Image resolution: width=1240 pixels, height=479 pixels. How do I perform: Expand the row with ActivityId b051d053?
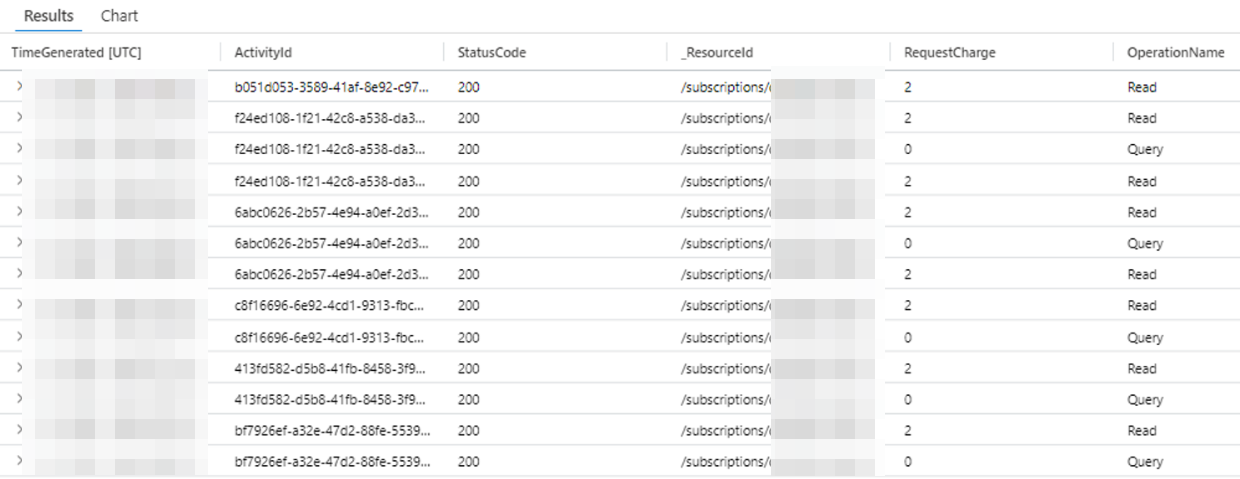[x=18, y=87]
